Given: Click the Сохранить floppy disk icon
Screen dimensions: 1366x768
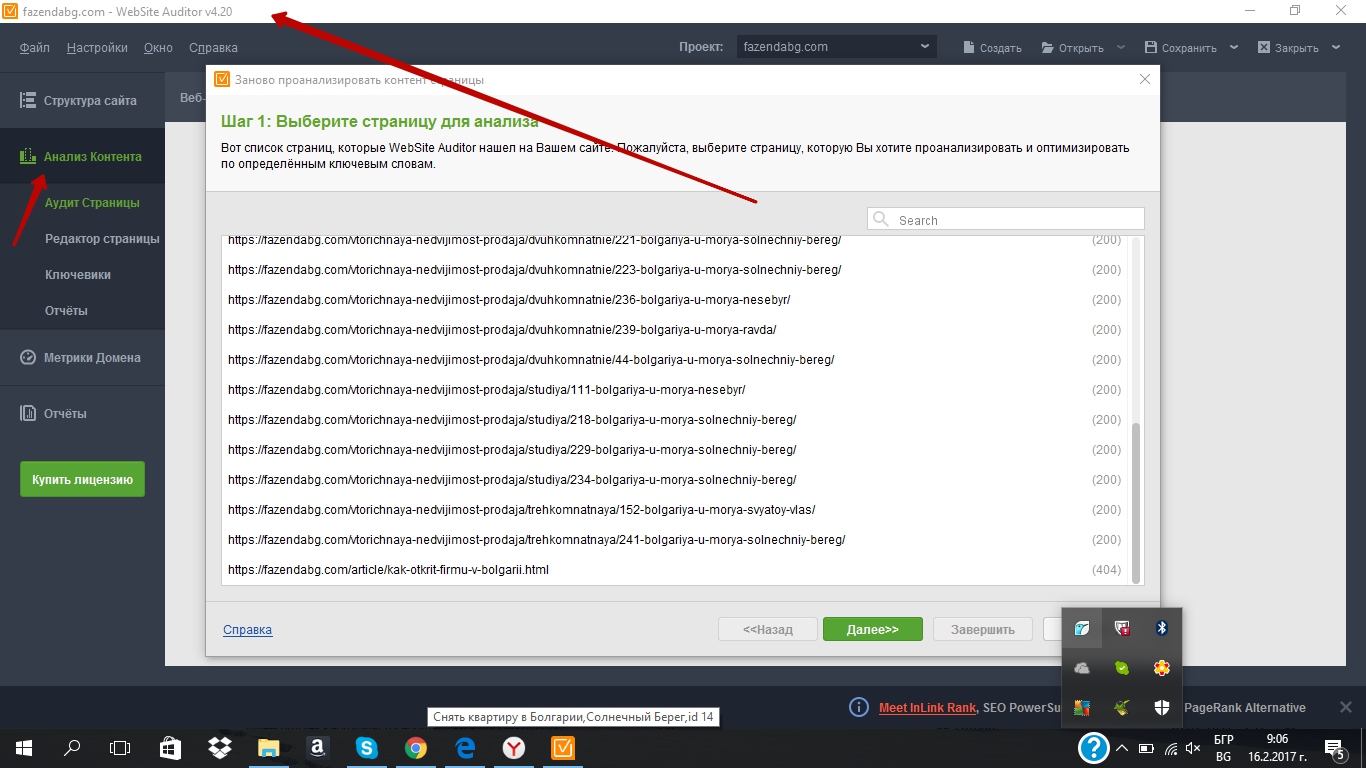Looking at the screenshot, I should coord(1151,47).
